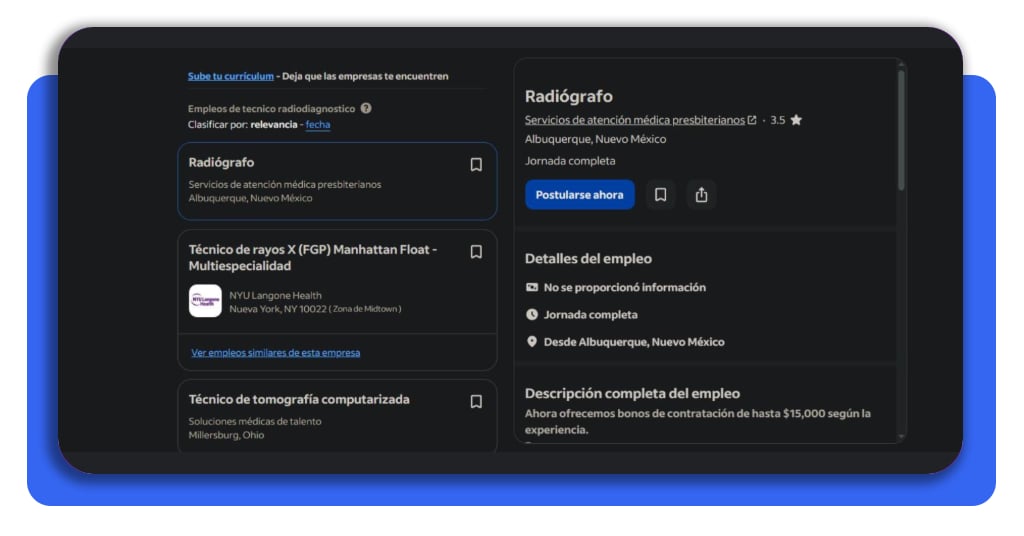Share the Radiógrafo job posting
The height and width of the screenshot is (536, 1024).
click(701, 195)
